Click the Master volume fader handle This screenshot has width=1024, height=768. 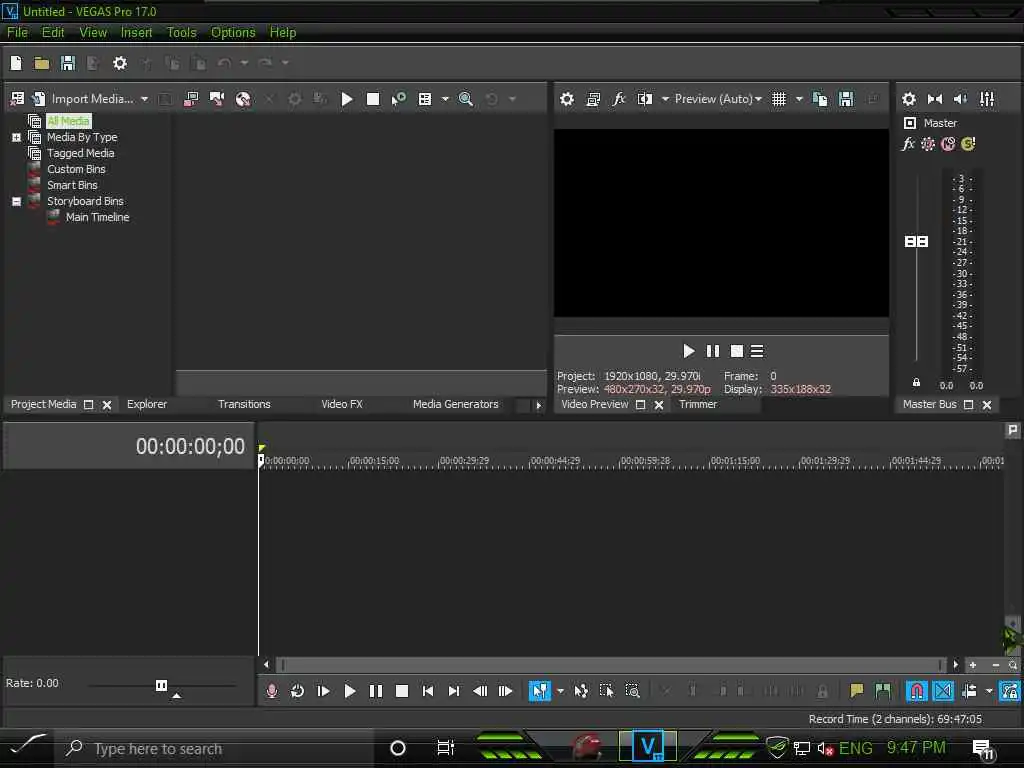[916, 242]
